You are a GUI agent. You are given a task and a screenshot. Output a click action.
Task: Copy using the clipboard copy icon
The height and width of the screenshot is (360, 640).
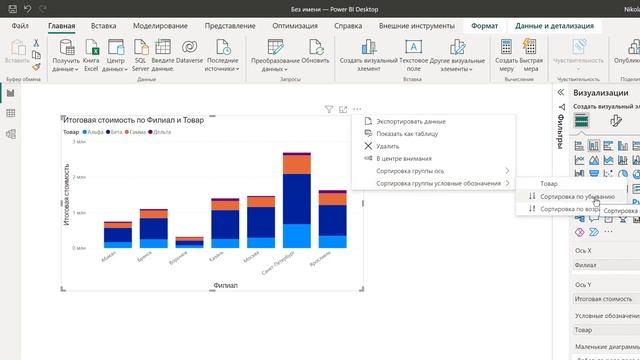pyautogui.click(x=36, y=55)
